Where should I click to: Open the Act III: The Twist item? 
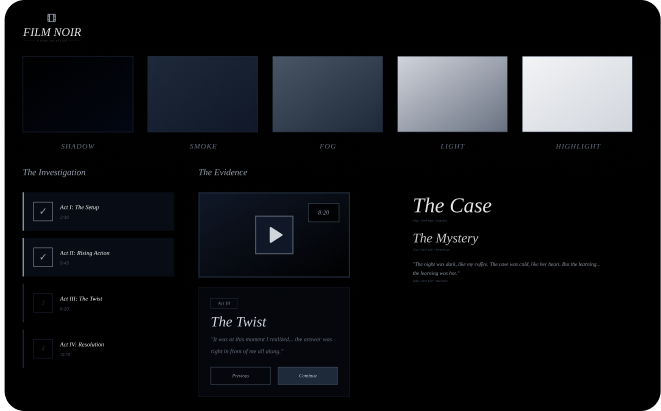[x=98, y=303]
